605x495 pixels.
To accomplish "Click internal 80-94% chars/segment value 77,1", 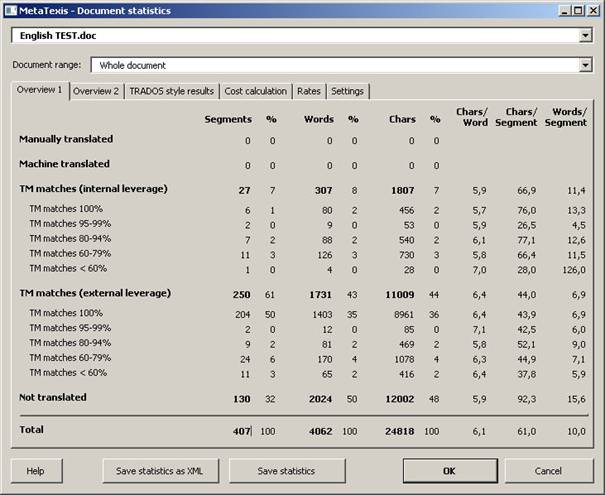I will click(527, 240).
